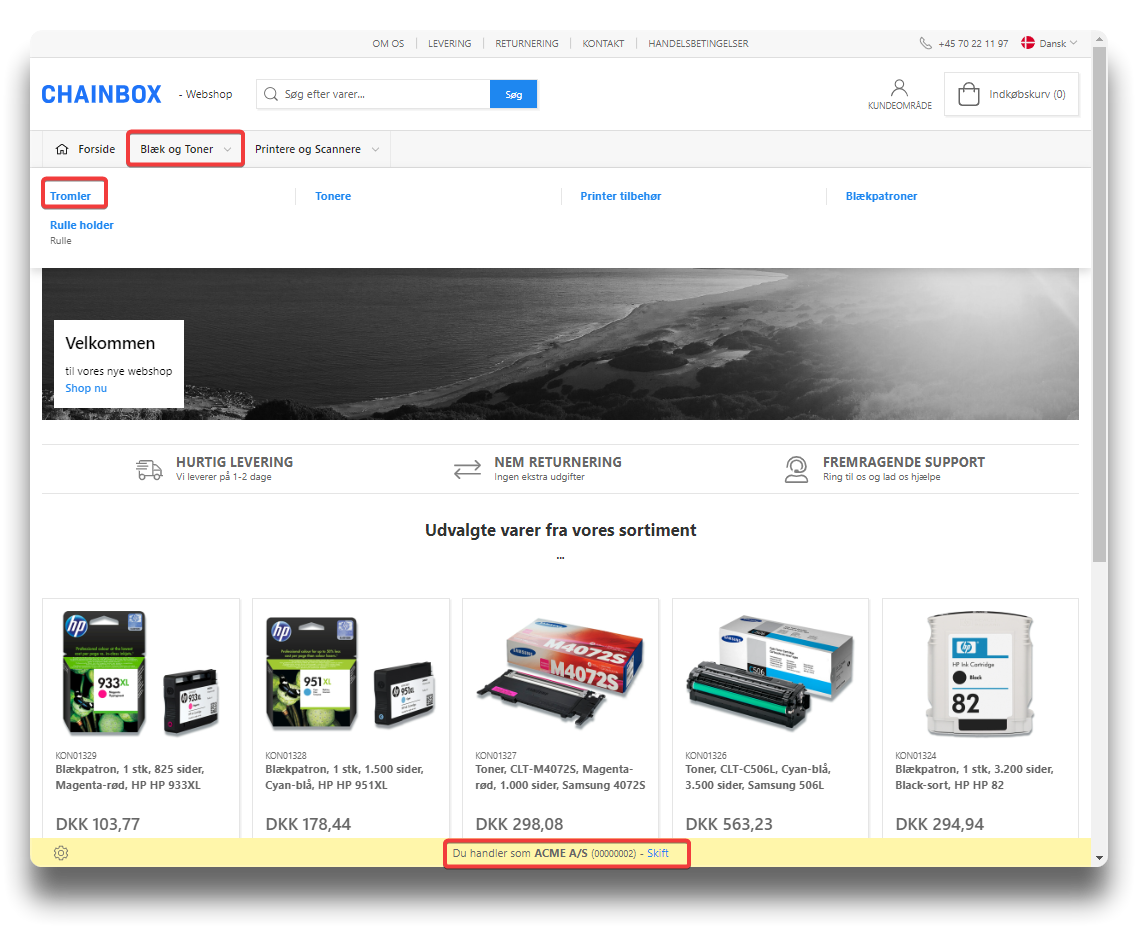Click the page vertical scrollbar
Screen dimensions: 1138x929
tap(1100, 305)
